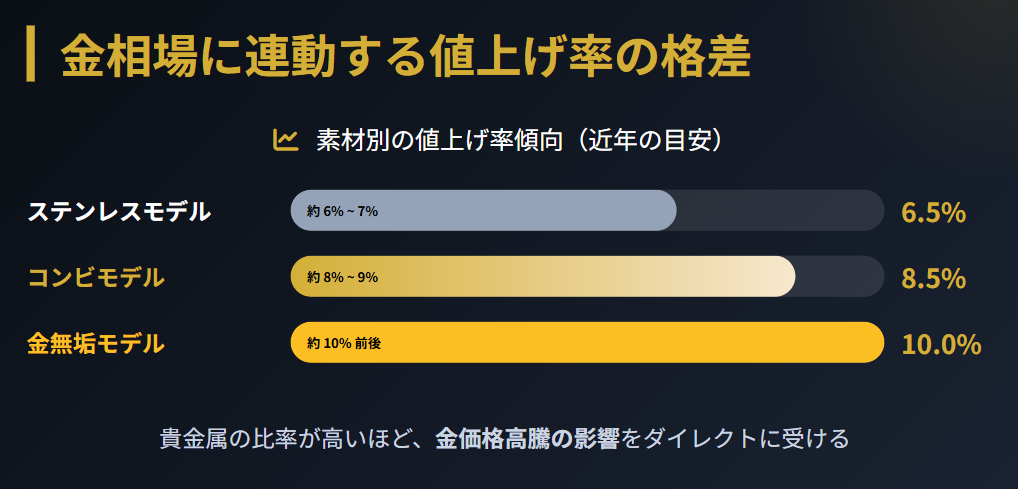
Task: Click the コンビモデル label
Action: pyautogui.click(x=96, y=277)
